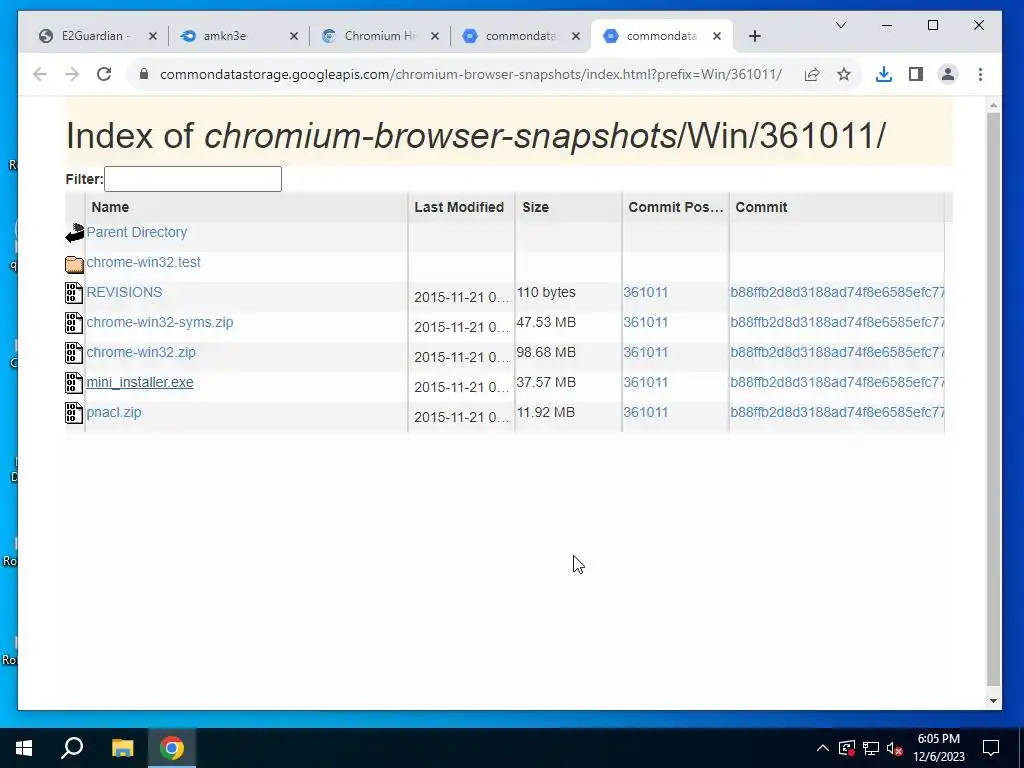Click the page's vertical scrollbar
1024x768 pixels.
click(993, 398)
